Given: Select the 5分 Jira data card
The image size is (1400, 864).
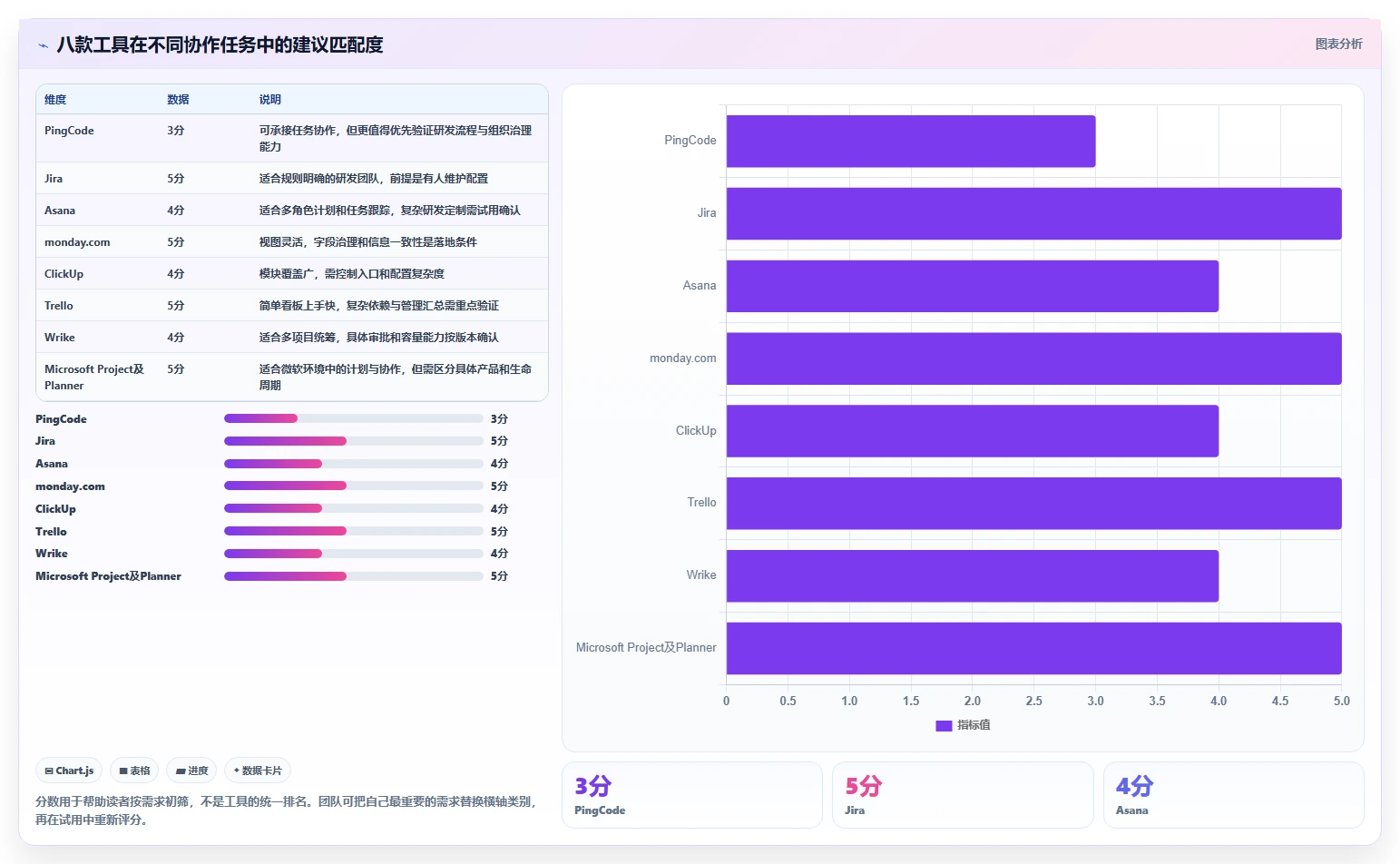Looking at the screenshot, I should click(x=963, y=795).
